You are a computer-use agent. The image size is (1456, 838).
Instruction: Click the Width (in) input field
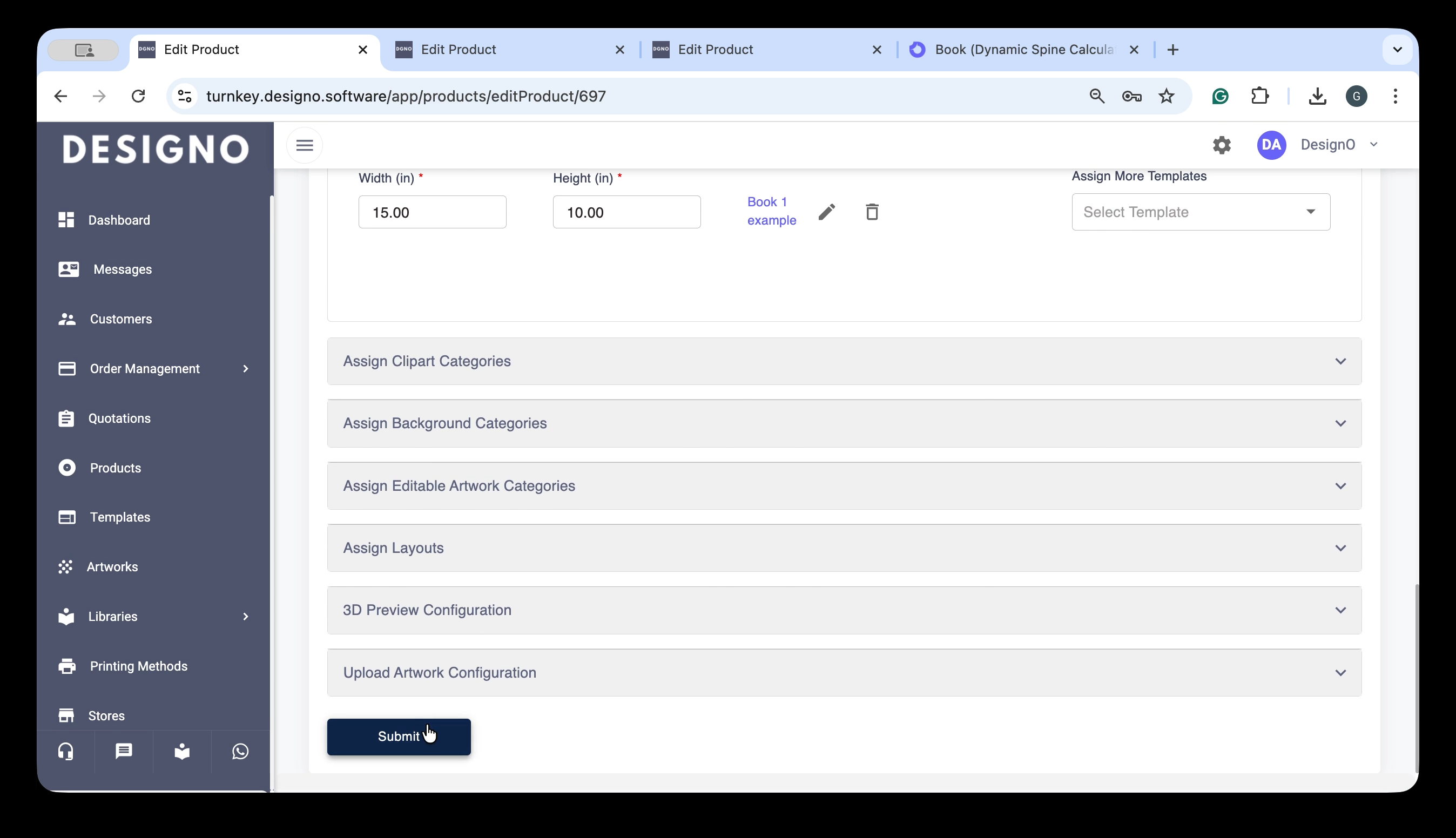click(x=432, y=212)
